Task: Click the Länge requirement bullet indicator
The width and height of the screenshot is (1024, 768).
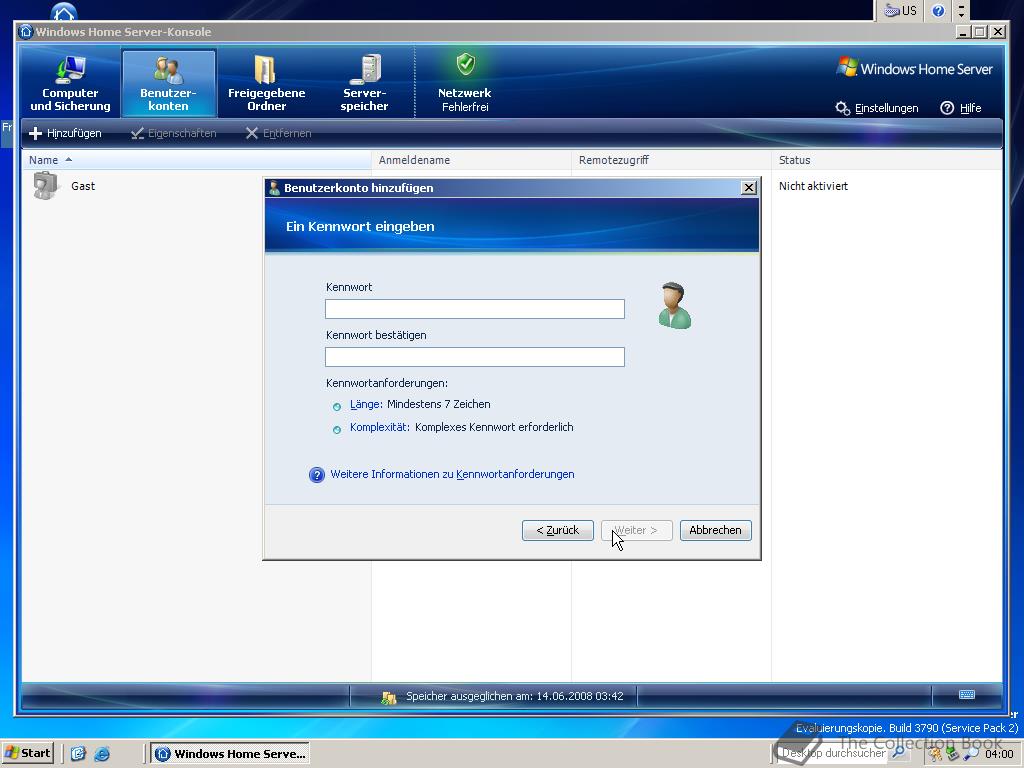Action: tap(337, 407)
